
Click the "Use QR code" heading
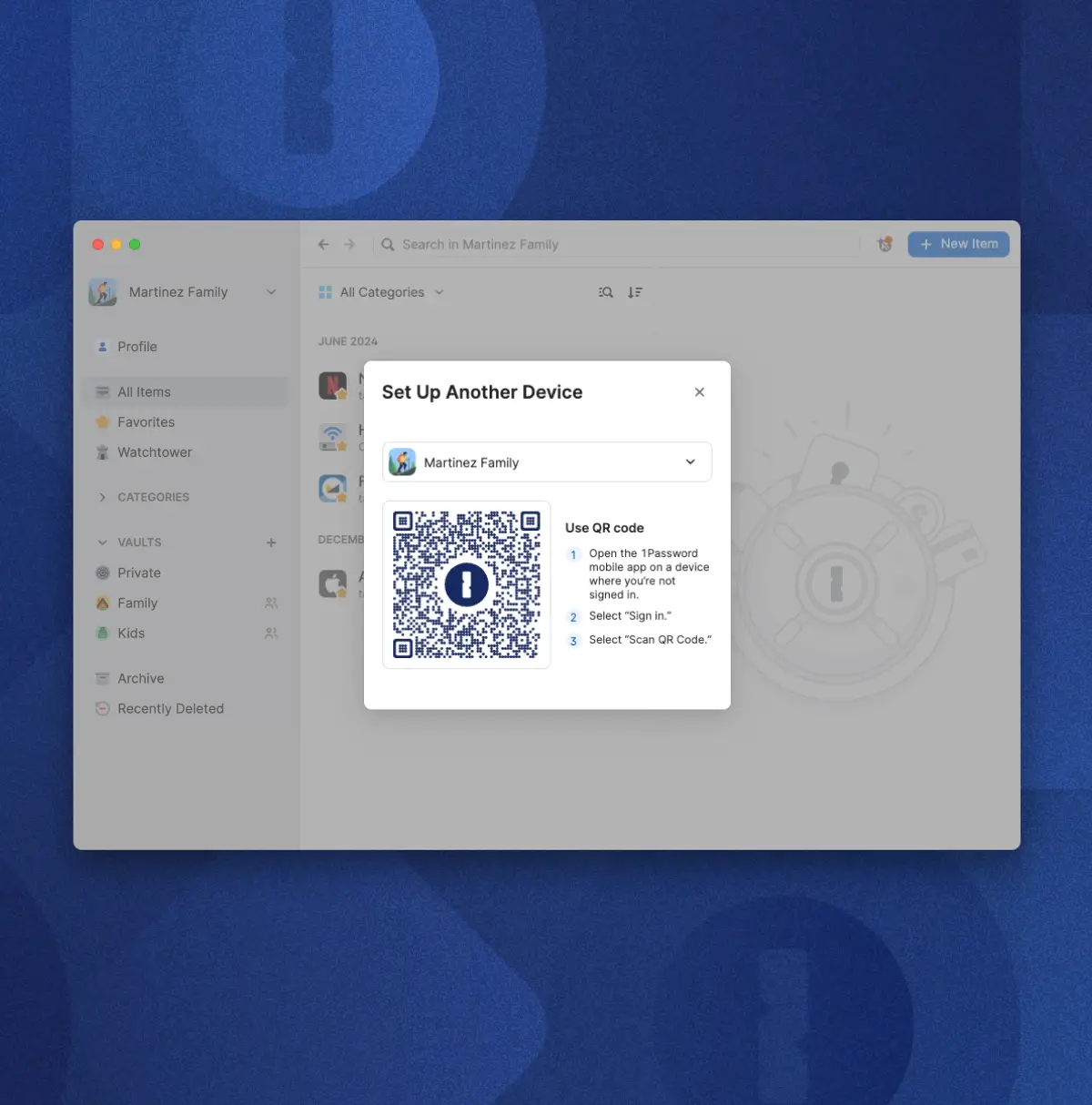click(604, 528)
